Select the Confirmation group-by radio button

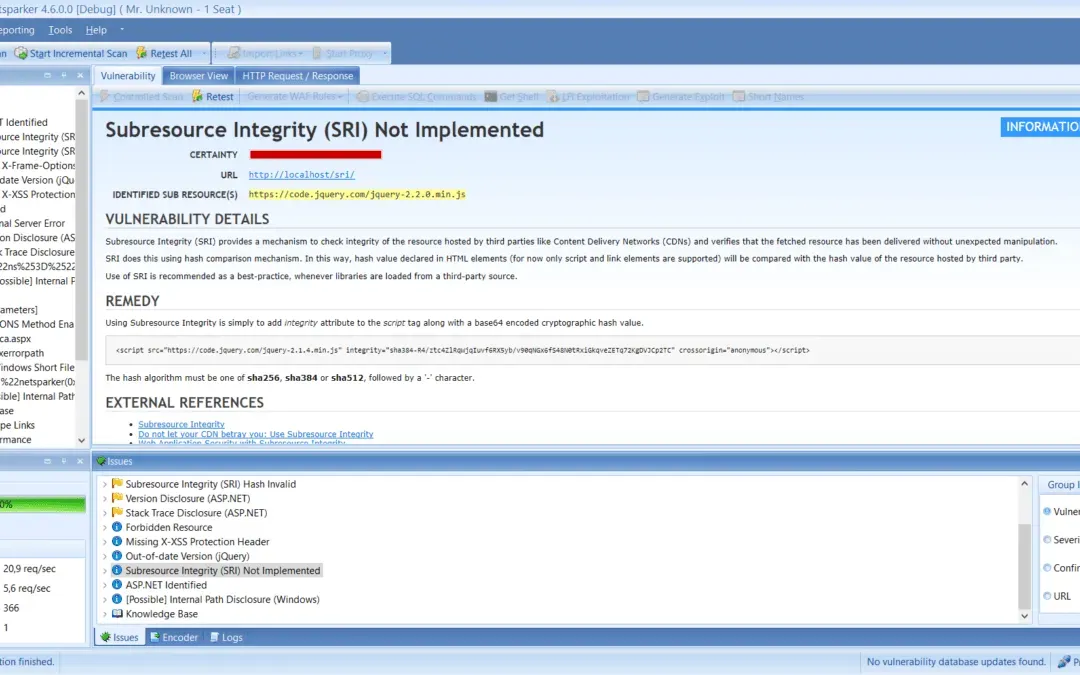point(1047,568)
